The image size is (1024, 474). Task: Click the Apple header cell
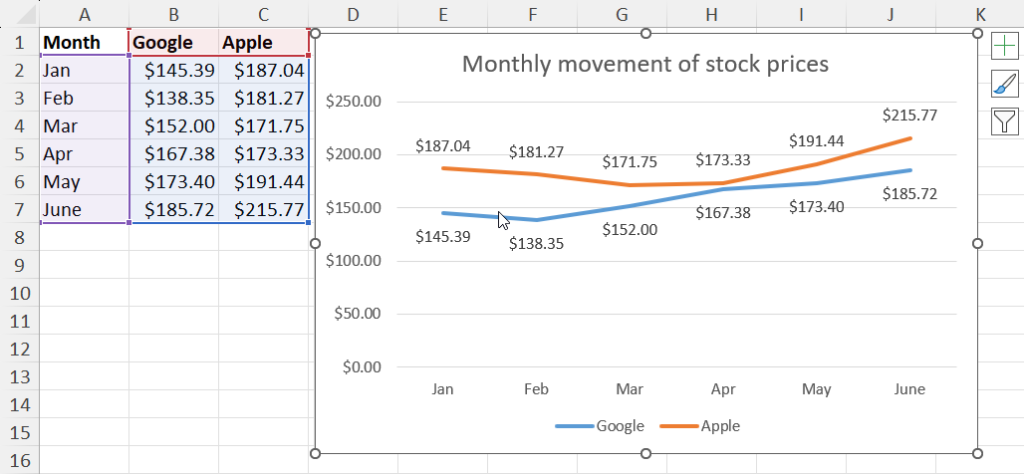tap(264, 42)
